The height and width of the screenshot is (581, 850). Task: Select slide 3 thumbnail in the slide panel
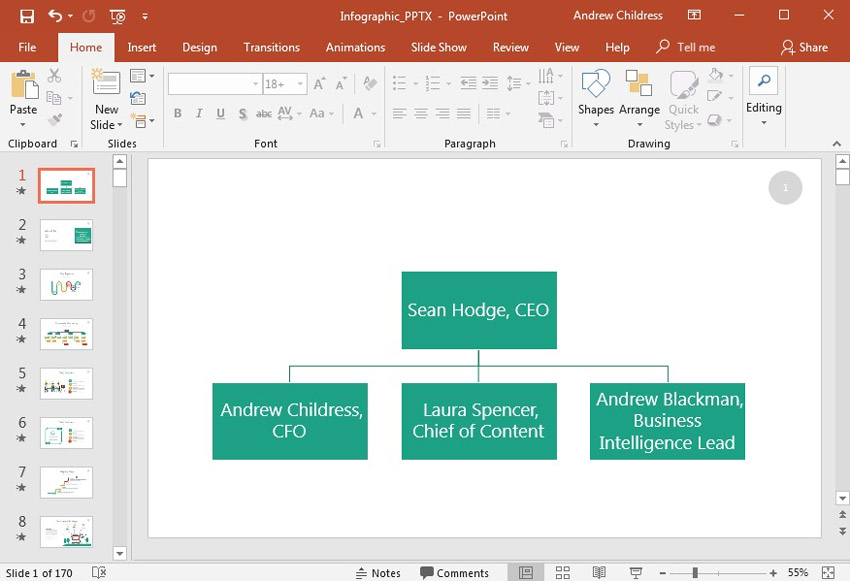(x=65, y=284)
